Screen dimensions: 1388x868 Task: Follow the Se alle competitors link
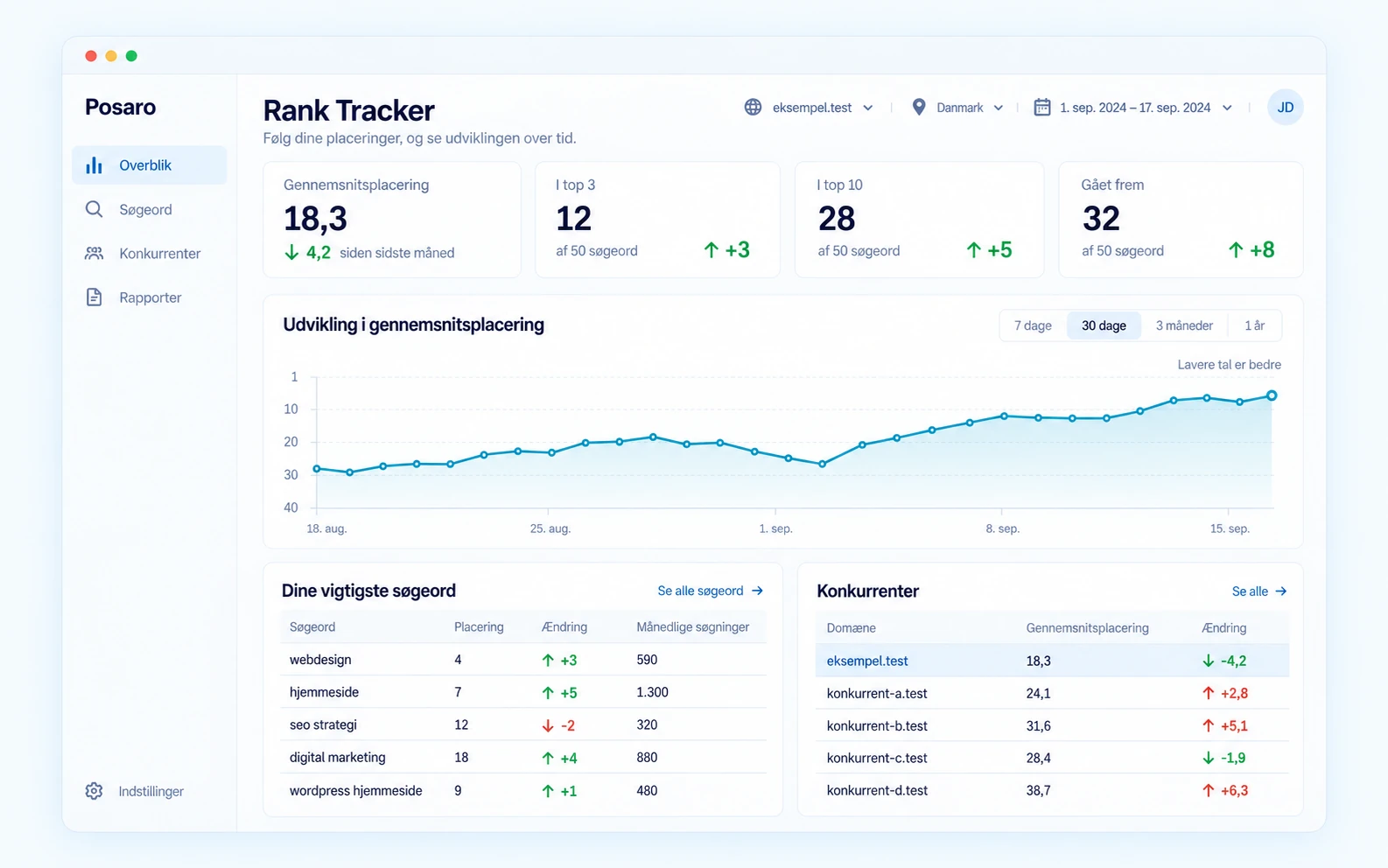point(1258,591)
